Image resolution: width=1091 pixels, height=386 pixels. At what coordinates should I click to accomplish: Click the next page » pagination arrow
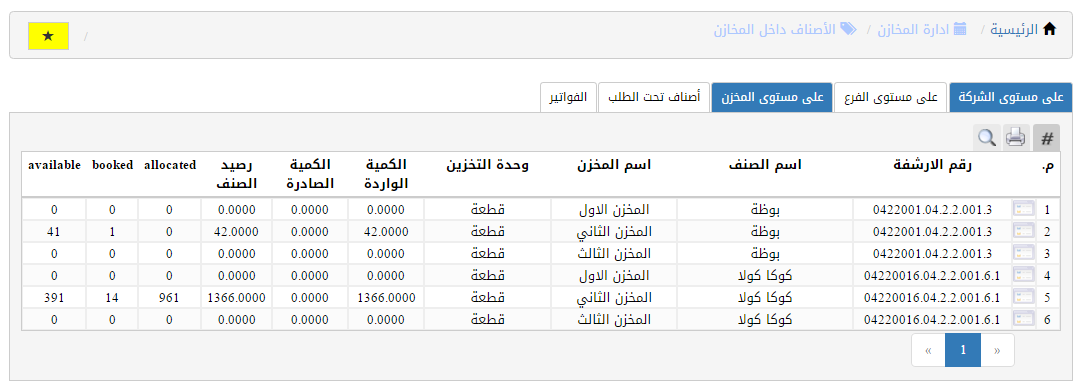(x=997, y=350)
